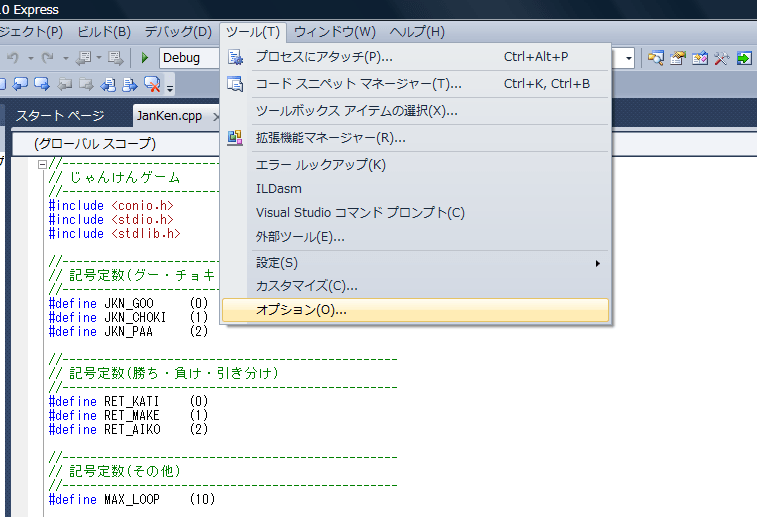Click the Redo arrow icon
This screenshot has height=517, width=757.
(x=49, y=58)
